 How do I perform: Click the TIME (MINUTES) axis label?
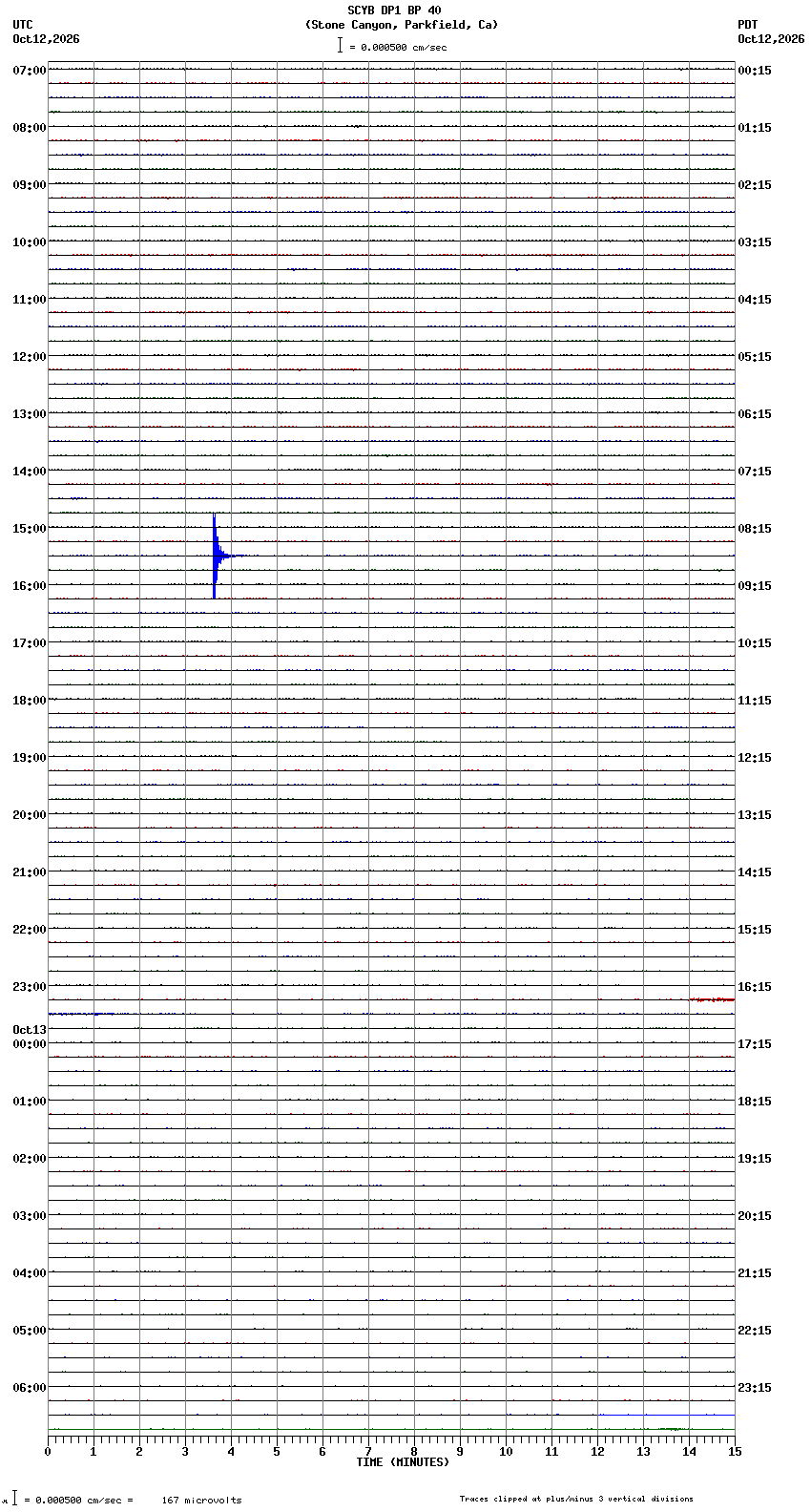[x=403, y=1462]
